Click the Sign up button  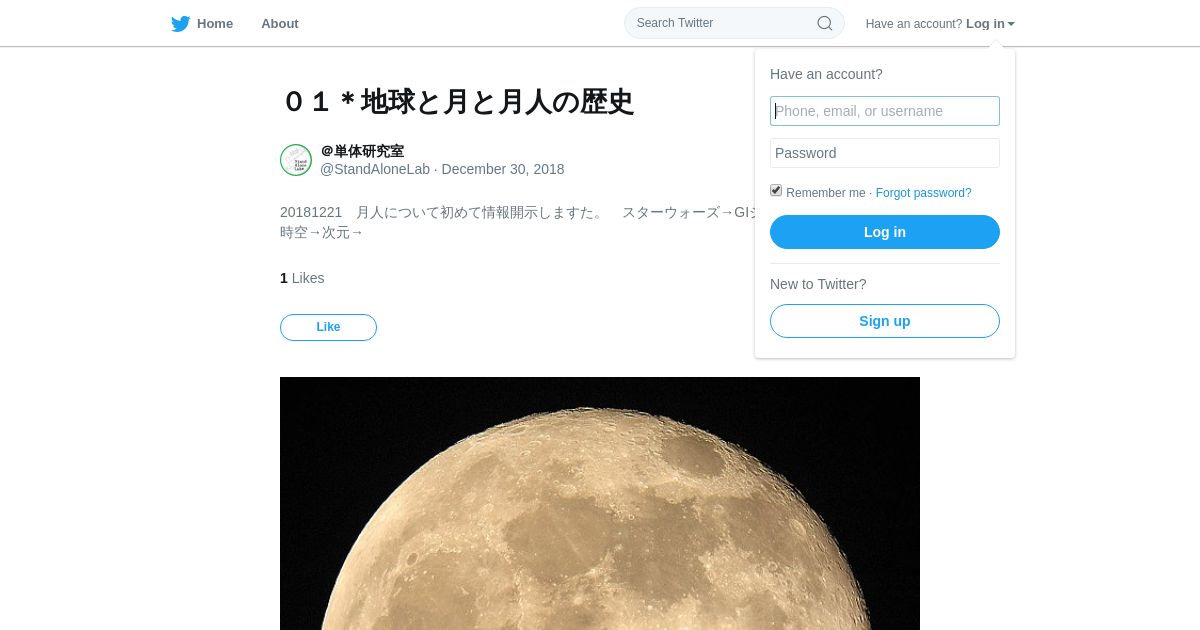(885, 321)
